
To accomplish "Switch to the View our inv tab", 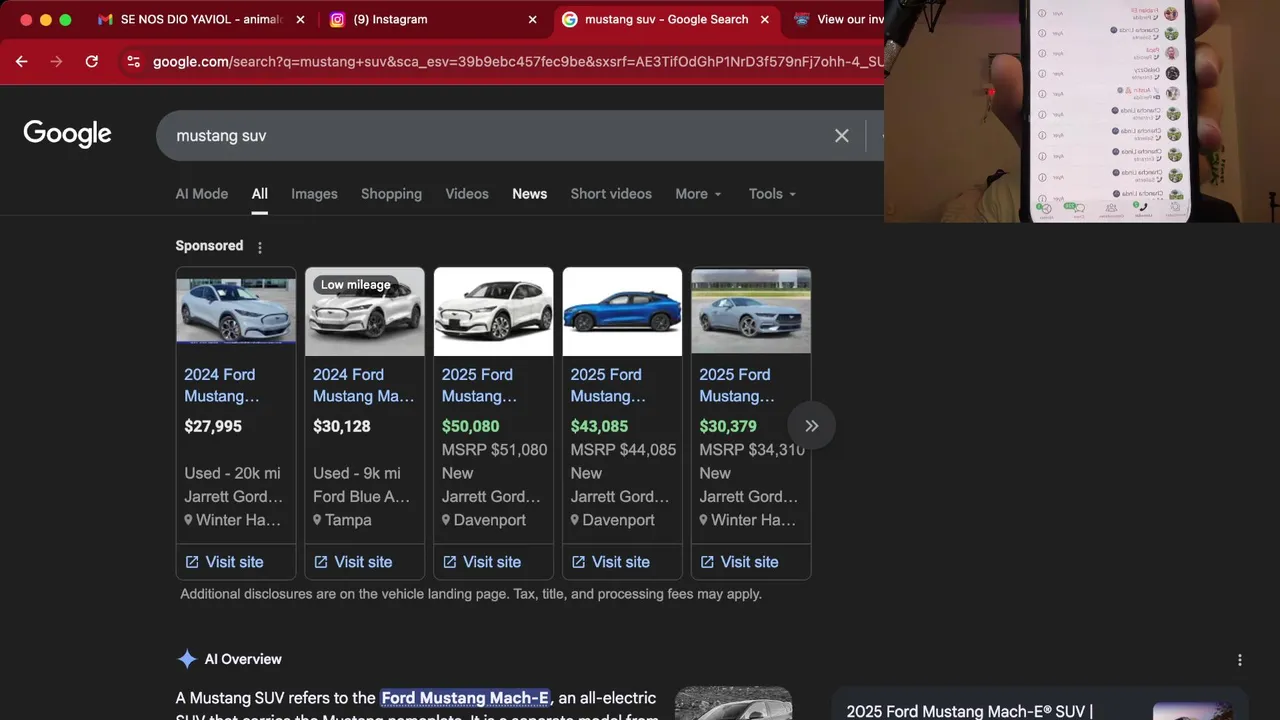I will pyautogui.click(x=835, y=19).
